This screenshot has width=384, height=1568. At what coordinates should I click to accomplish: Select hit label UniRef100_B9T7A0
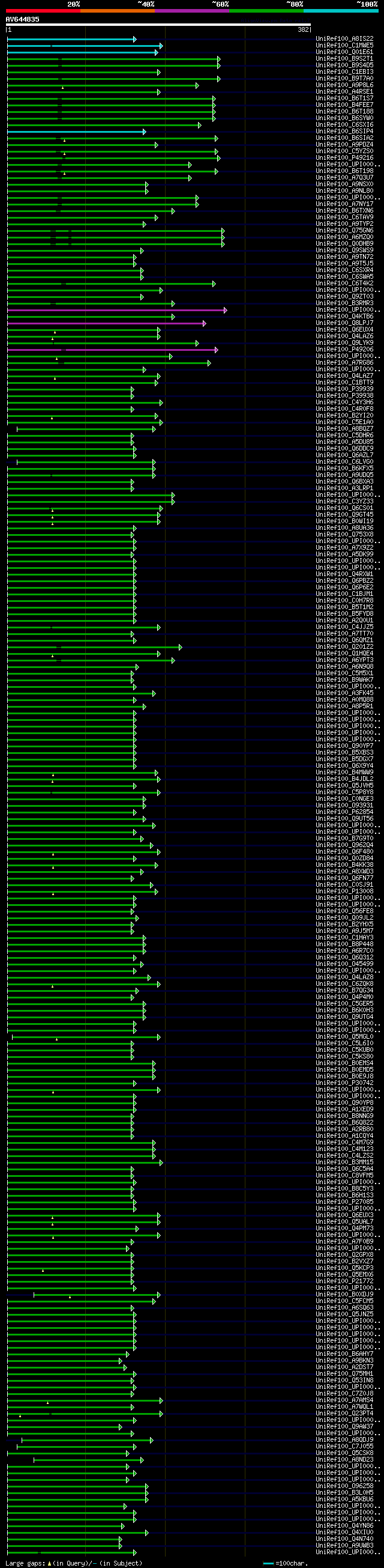[344, 79]
